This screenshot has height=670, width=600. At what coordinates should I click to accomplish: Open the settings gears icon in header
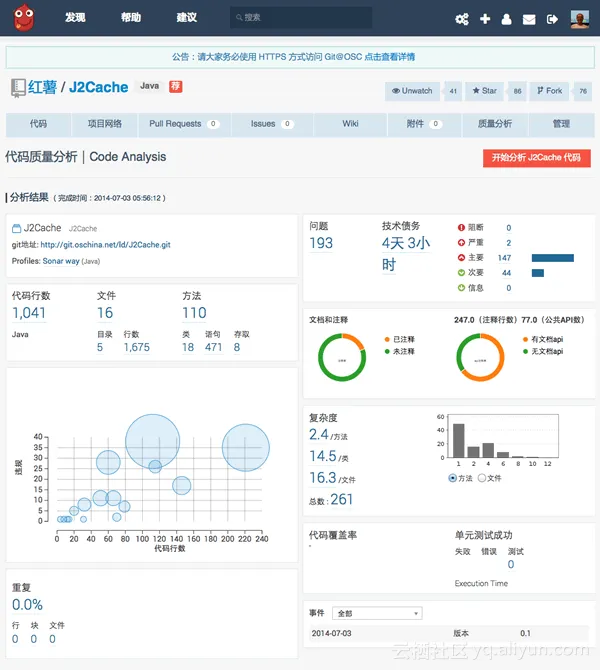(462, 19)
